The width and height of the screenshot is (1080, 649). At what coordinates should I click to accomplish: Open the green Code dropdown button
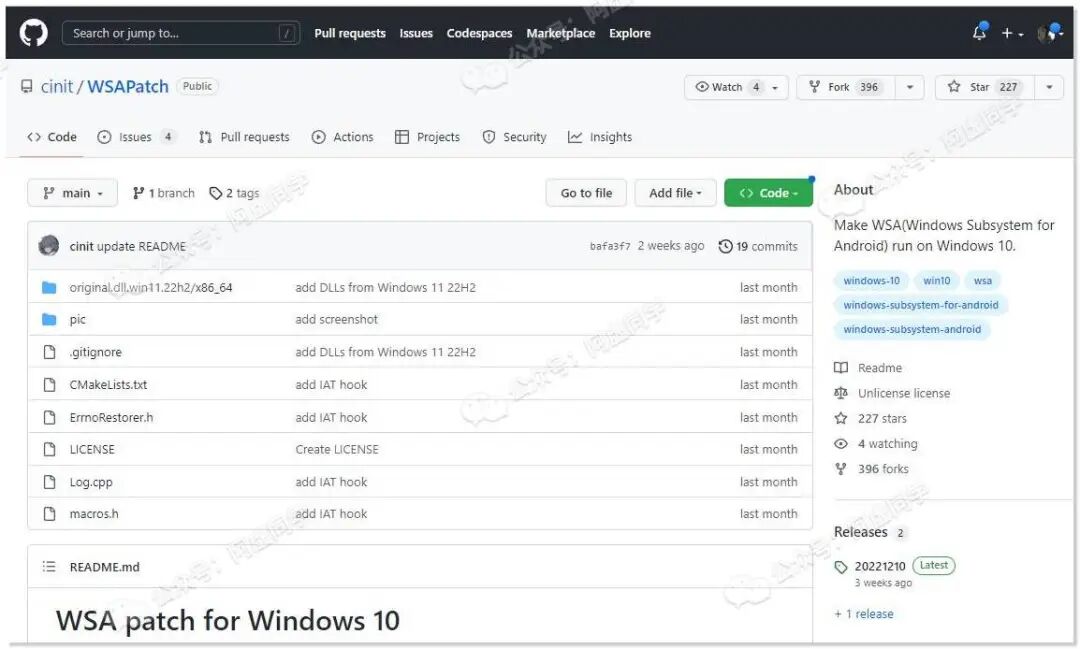(769, 193)
